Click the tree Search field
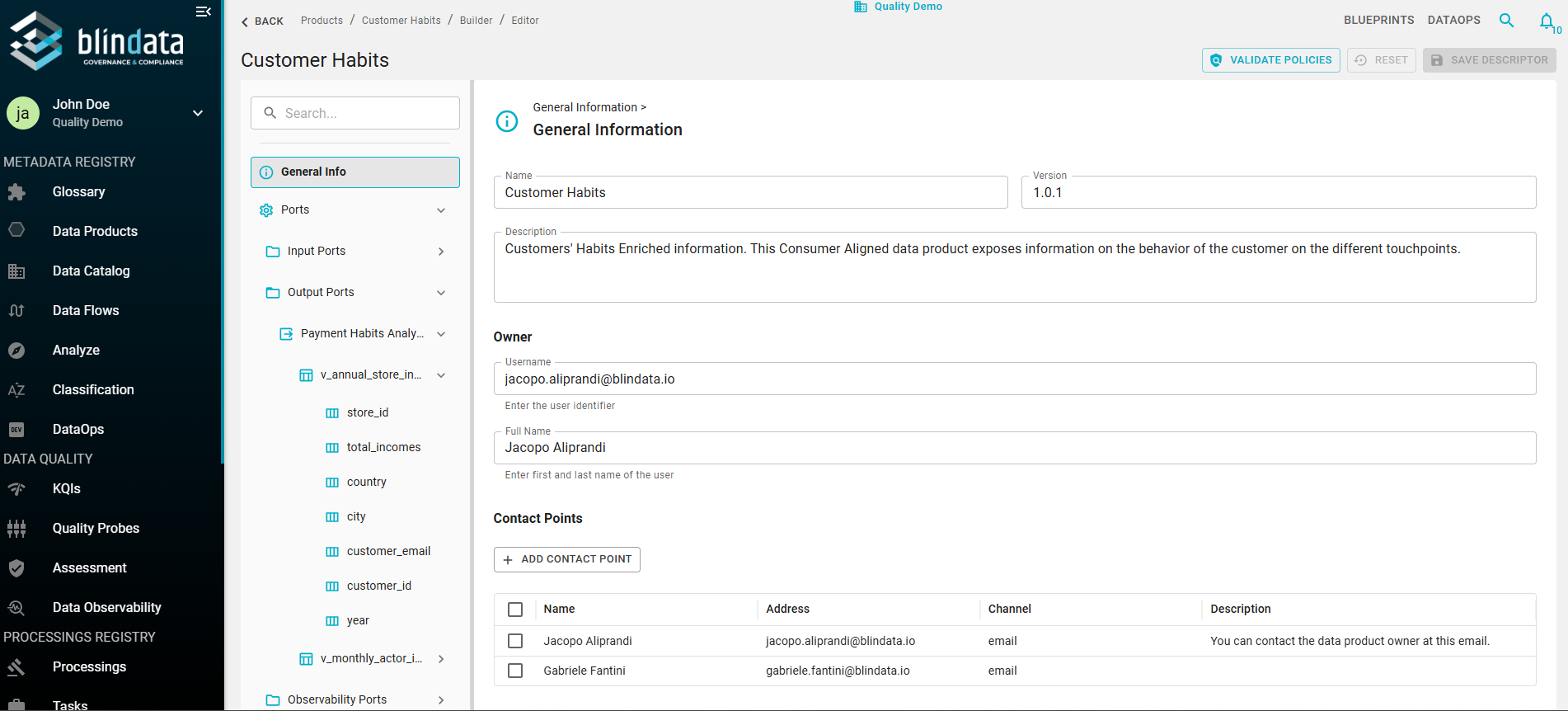 tap(355, 113)
